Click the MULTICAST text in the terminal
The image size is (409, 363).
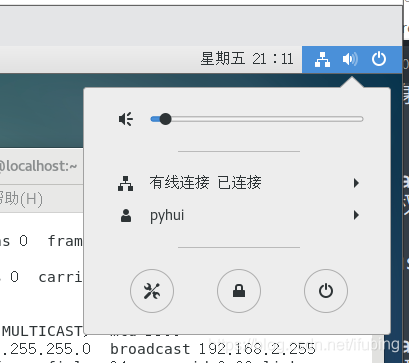[41, 331]
